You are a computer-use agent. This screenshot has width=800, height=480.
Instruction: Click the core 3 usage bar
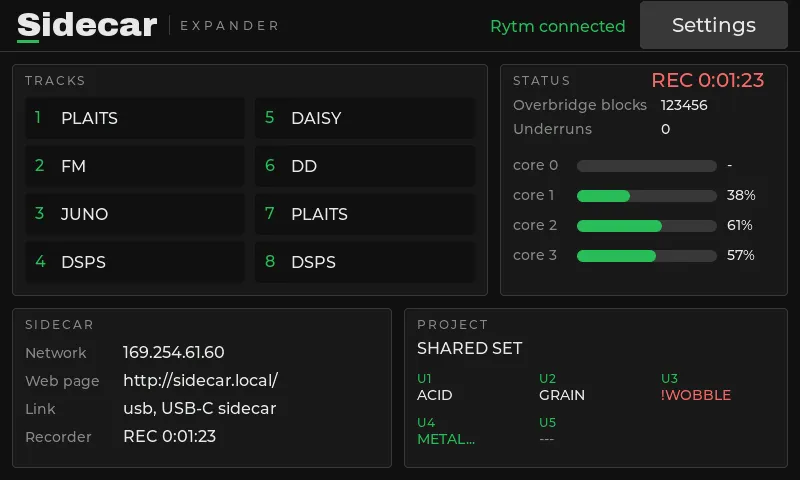click(x=646, y=256)
